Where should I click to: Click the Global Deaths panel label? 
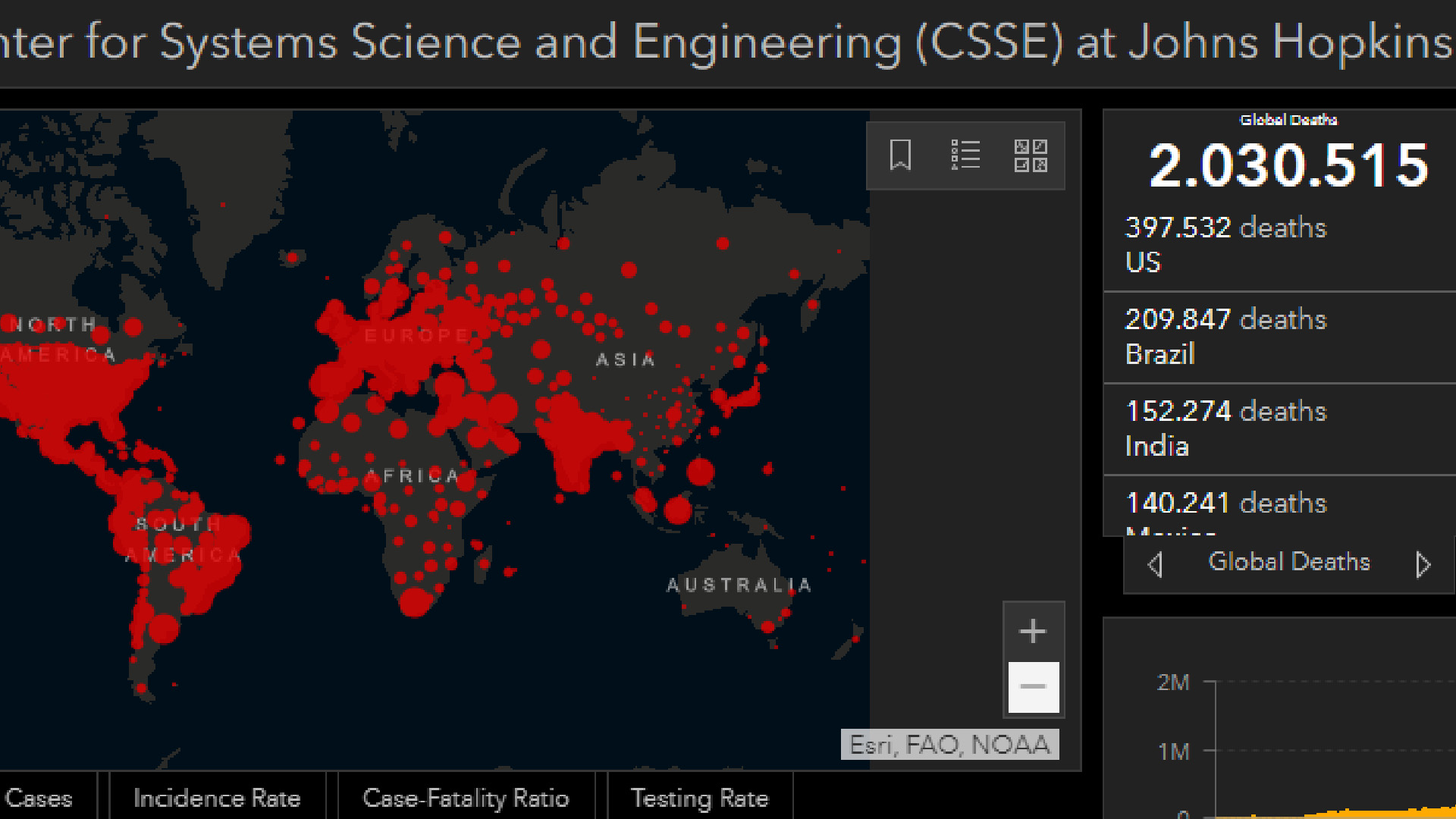(x=1288, y=562)
